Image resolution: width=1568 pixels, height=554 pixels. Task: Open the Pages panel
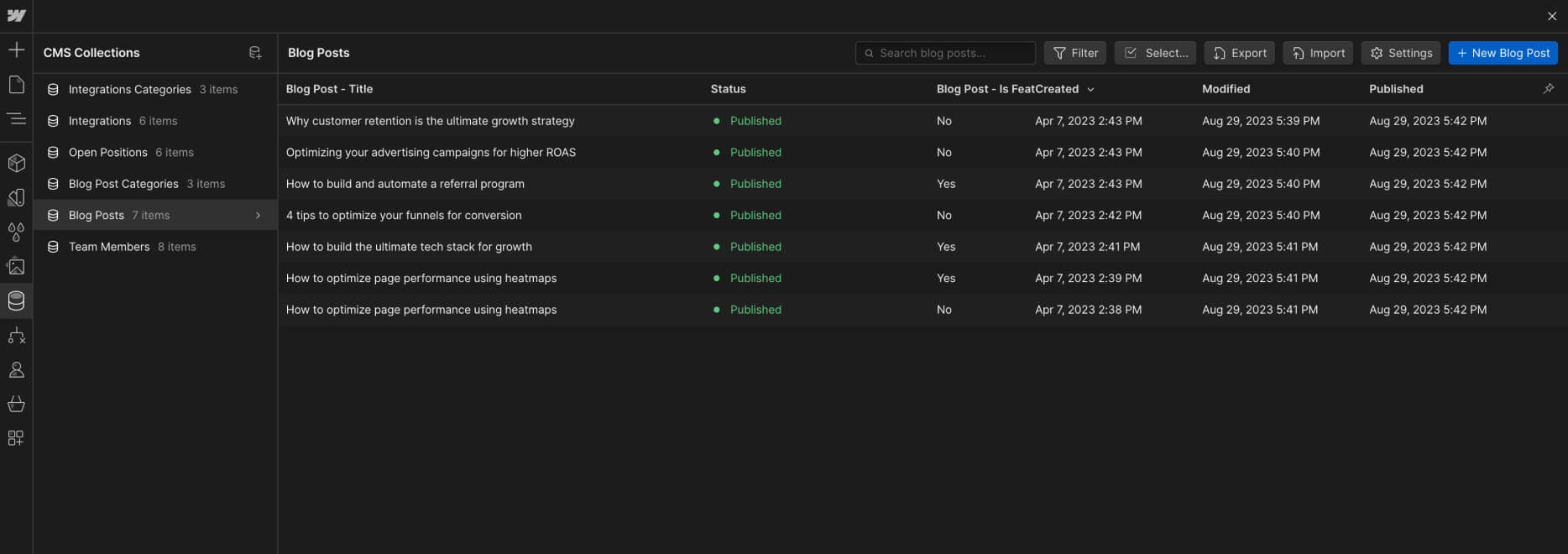click(16, 85)
